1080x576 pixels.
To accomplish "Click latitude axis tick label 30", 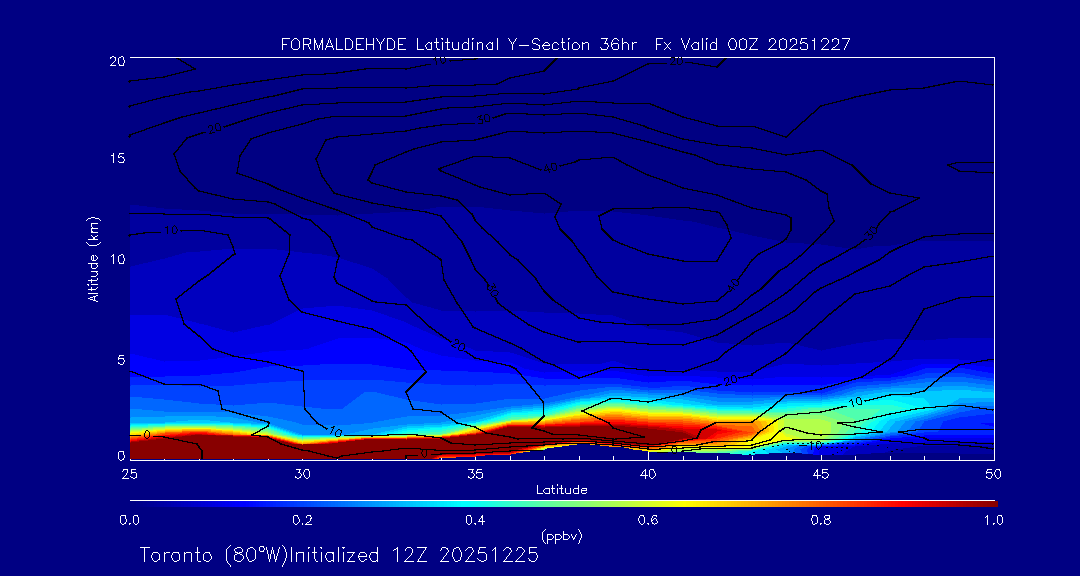I will point(302,474).
